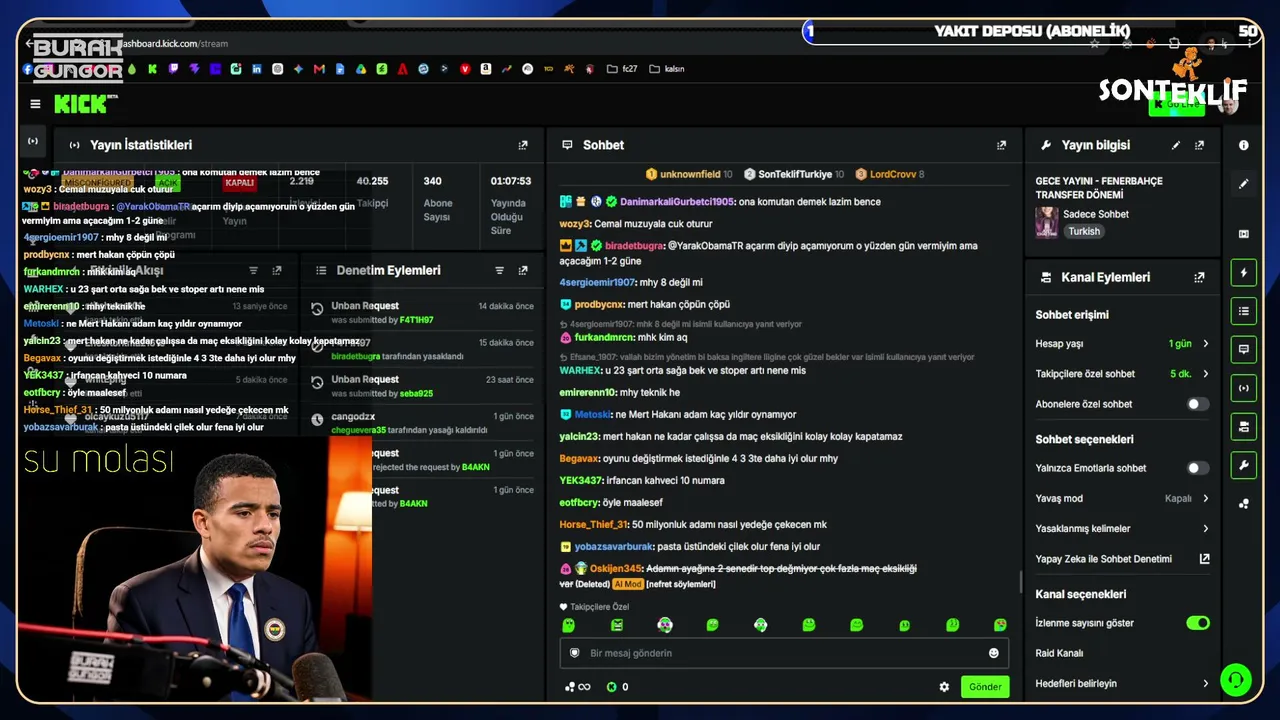The image size is (1280, 720).
Task: Open chat settings gear icon
Action: (x=944, y=687)
